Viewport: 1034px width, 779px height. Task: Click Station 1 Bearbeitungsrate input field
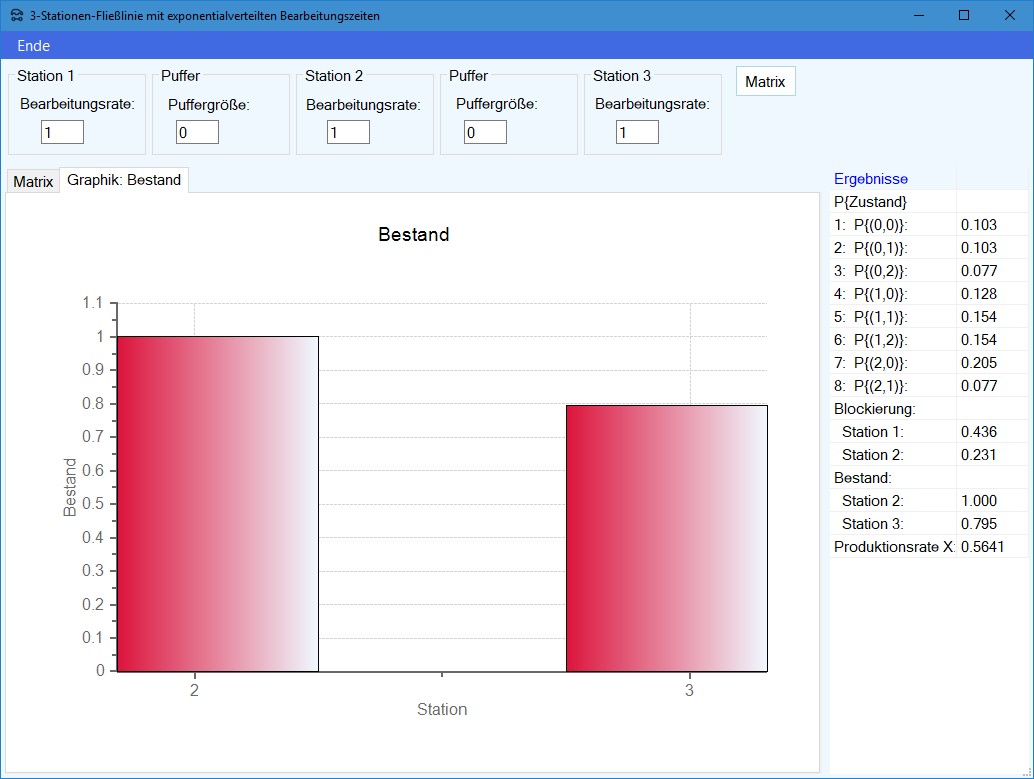pos(62,132)
